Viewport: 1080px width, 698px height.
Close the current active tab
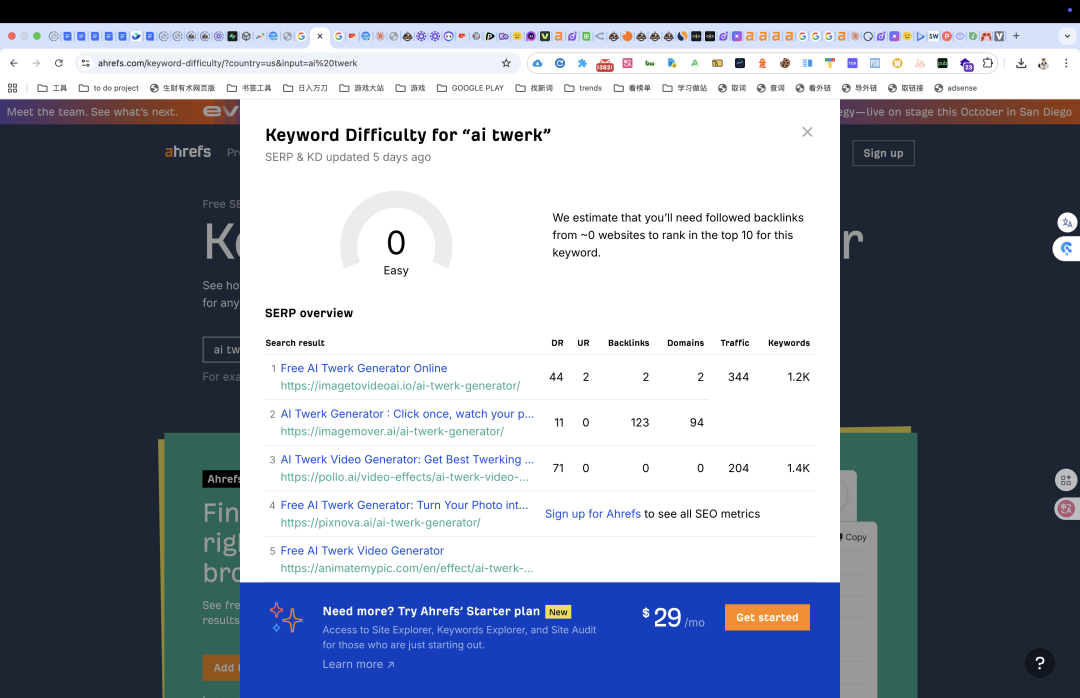pyautogui.click(x=320, y=36)
